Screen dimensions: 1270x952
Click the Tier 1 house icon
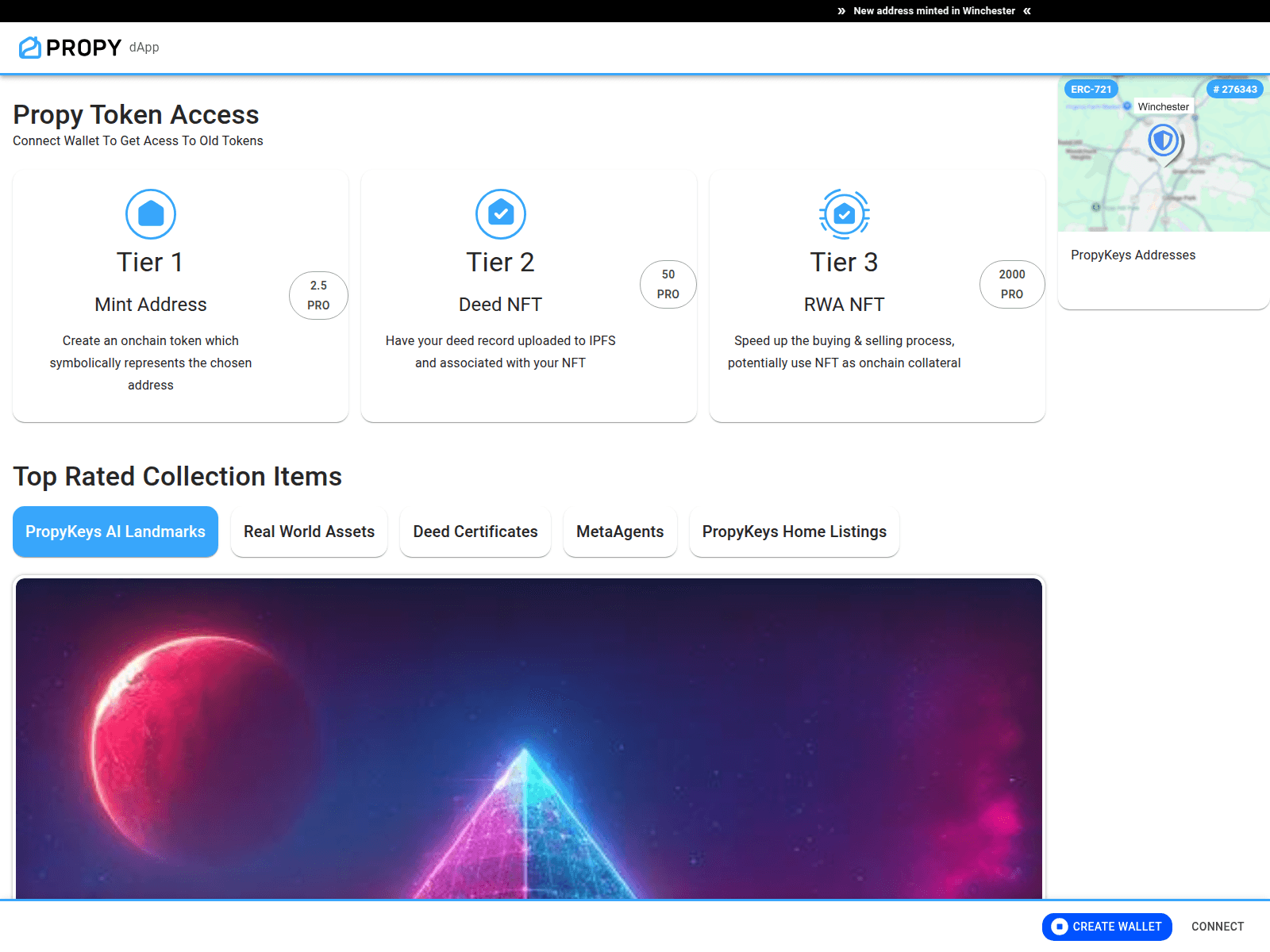pyautogui.click(x=151, y=214)
